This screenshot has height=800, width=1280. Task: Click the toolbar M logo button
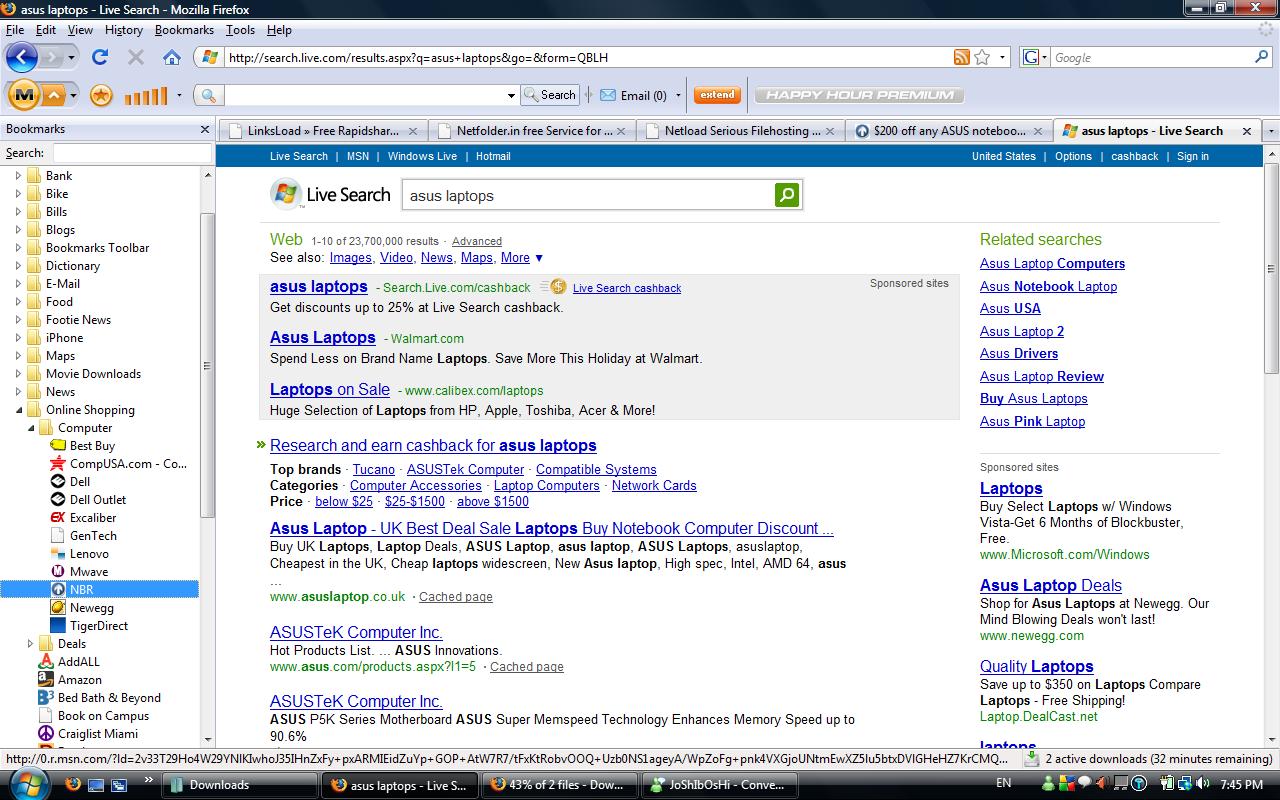coord(24,95)
